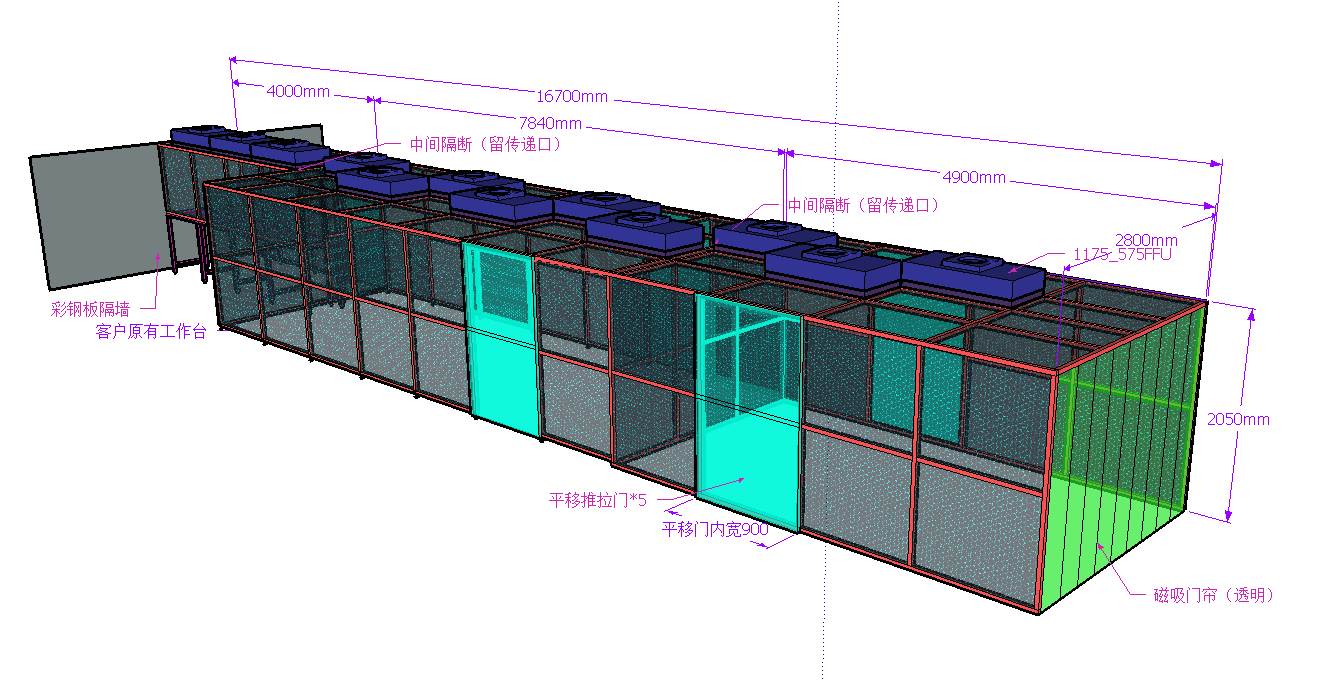Select the 彩钢板隔墙 annotation text

coord(90,309)
